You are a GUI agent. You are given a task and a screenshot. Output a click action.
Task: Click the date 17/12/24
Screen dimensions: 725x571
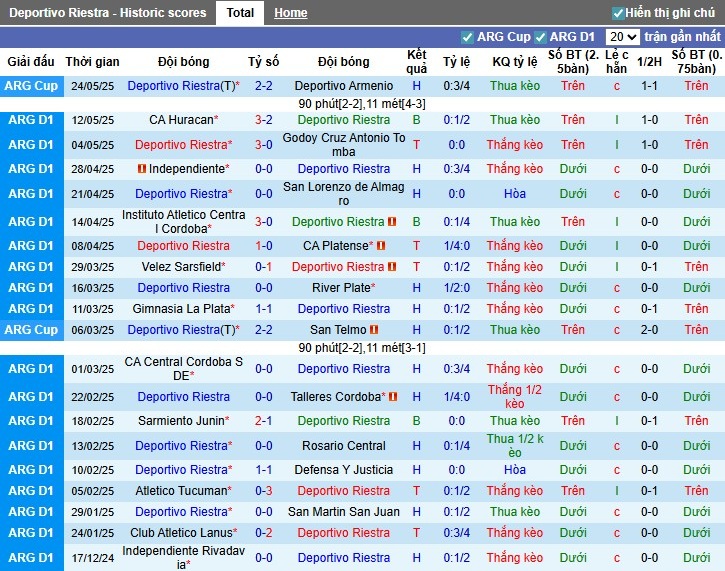(x=92, y=558)
